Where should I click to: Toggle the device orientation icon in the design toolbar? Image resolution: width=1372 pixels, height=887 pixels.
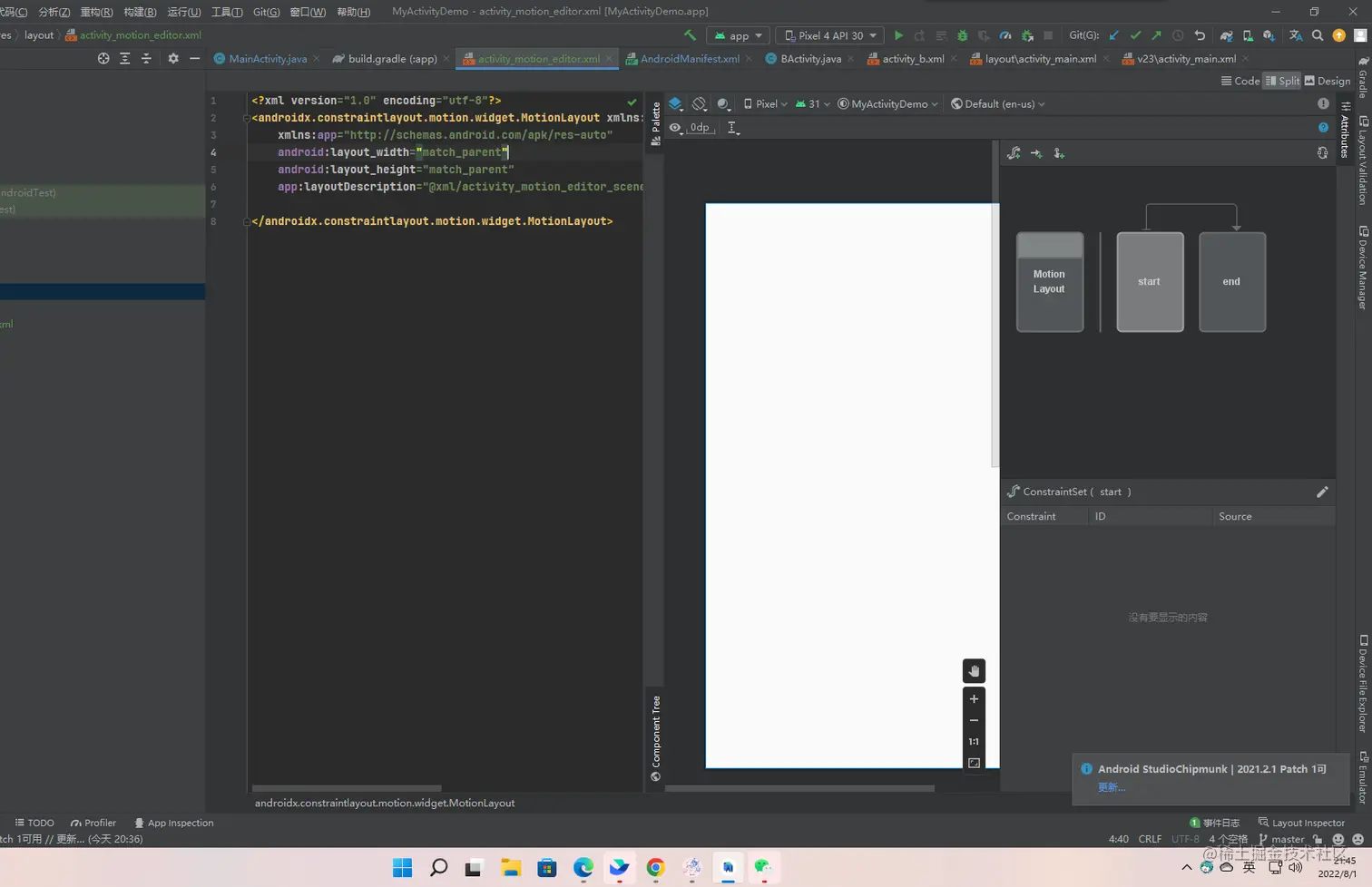coord(700,103)
